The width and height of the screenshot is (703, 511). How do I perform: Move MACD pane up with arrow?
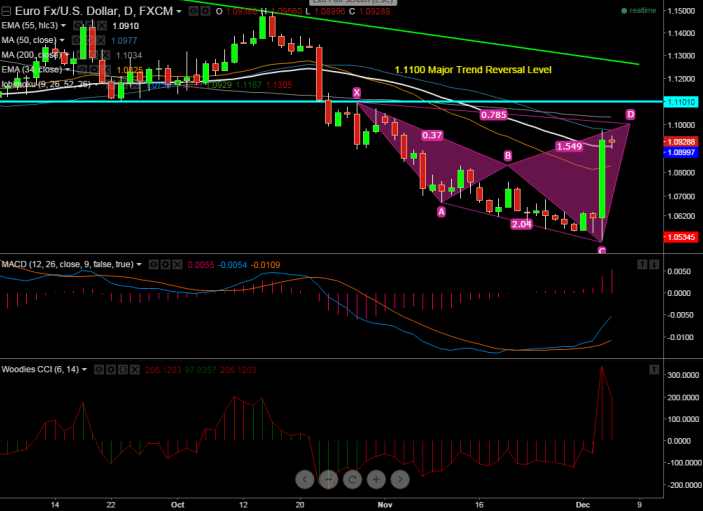642,264
